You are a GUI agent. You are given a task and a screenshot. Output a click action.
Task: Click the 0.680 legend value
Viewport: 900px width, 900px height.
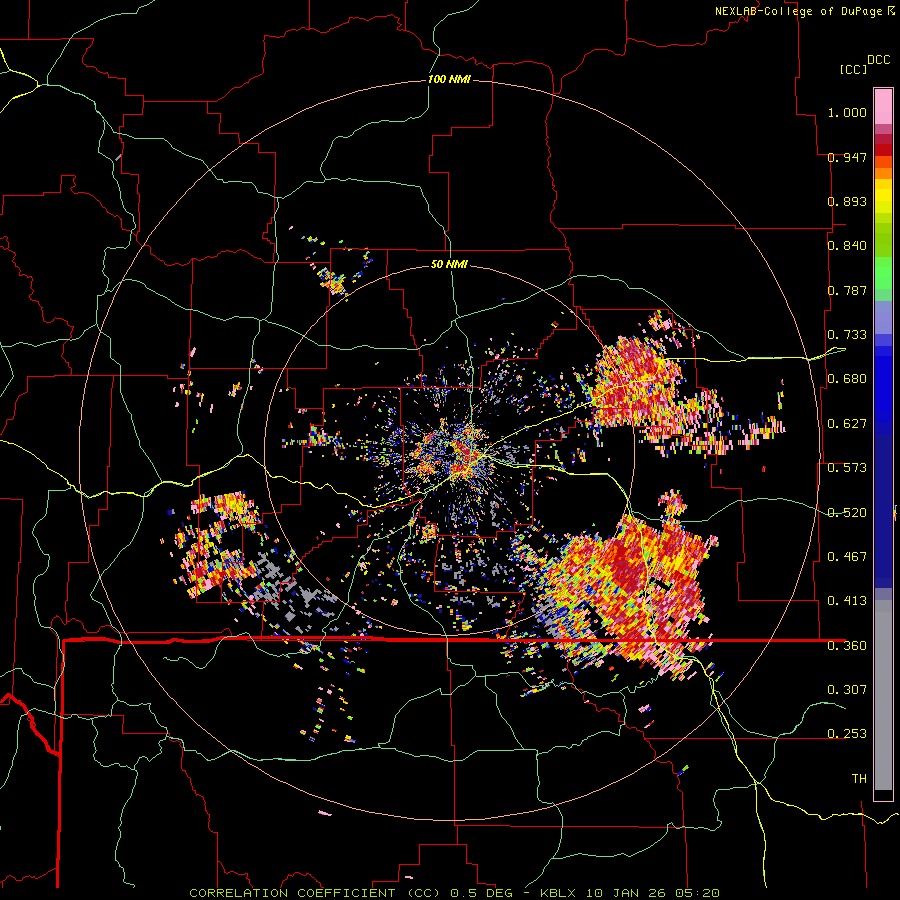[x=847, y=379]
